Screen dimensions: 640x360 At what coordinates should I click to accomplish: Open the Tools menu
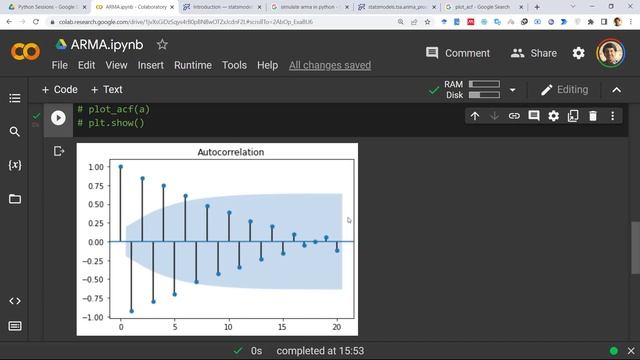click(234, 65)
